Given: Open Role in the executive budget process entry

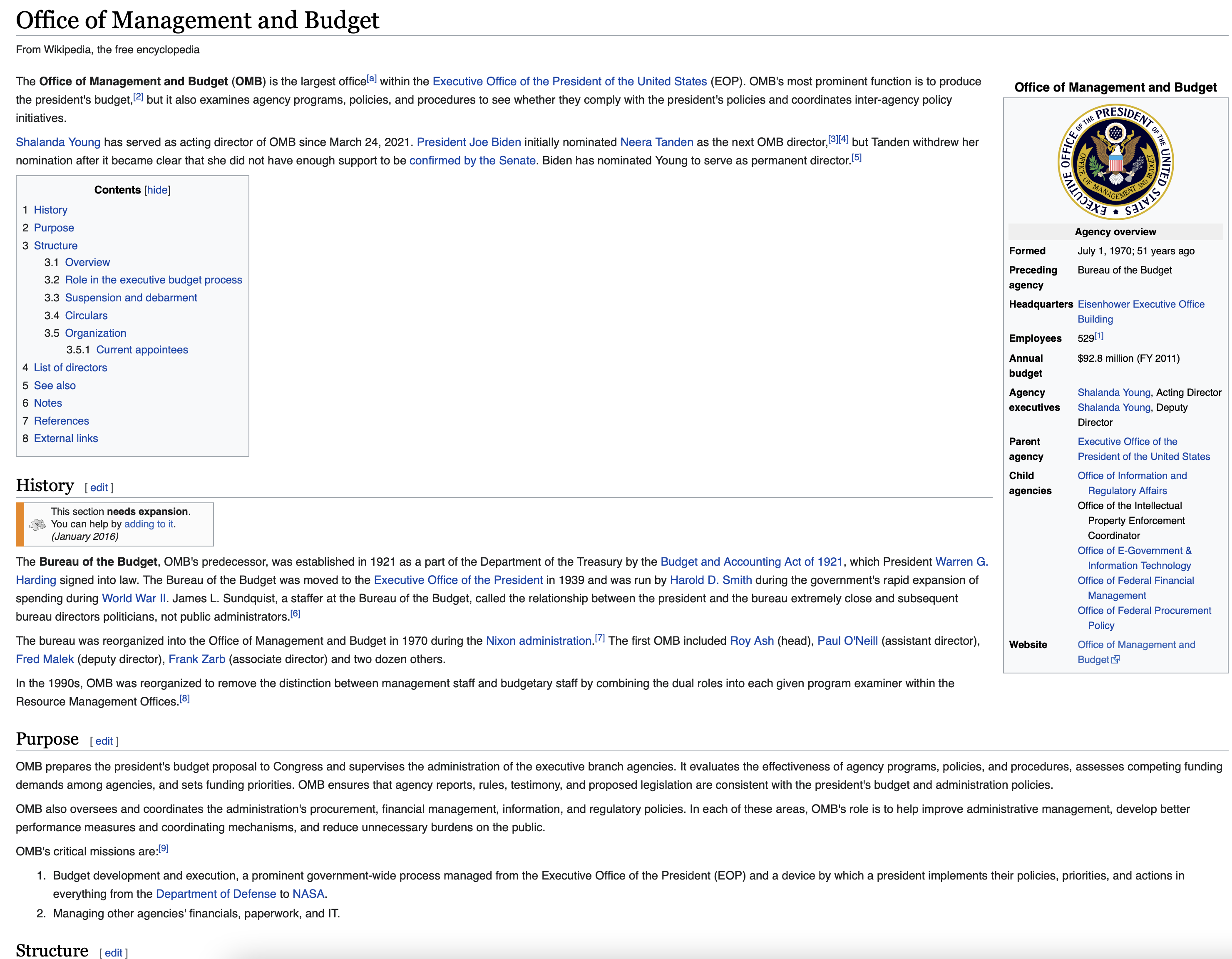Looking at the screenshot, I should point(154,280).
